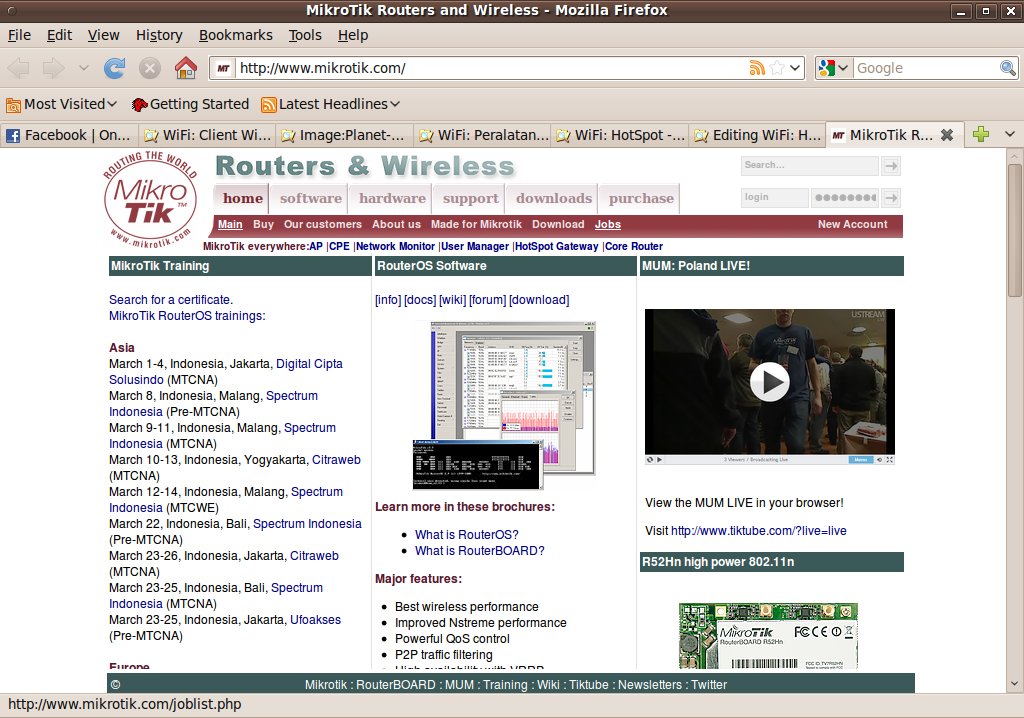Click the MikroTik logo
The width and height of the screenshot is (1024, 718).
click(x=147, y=198)
